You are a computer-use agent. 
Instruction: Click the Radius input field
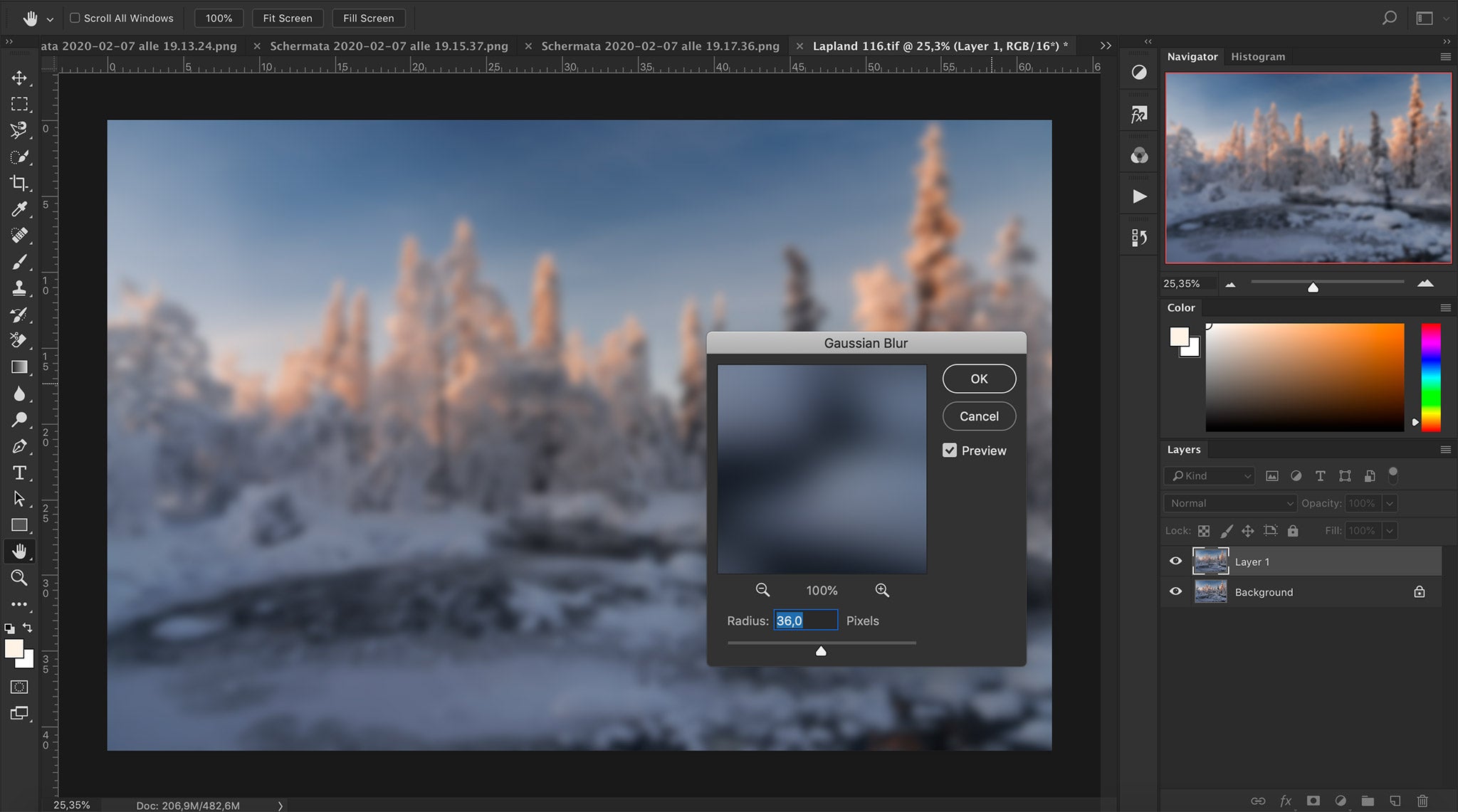(x=805, y=620)
